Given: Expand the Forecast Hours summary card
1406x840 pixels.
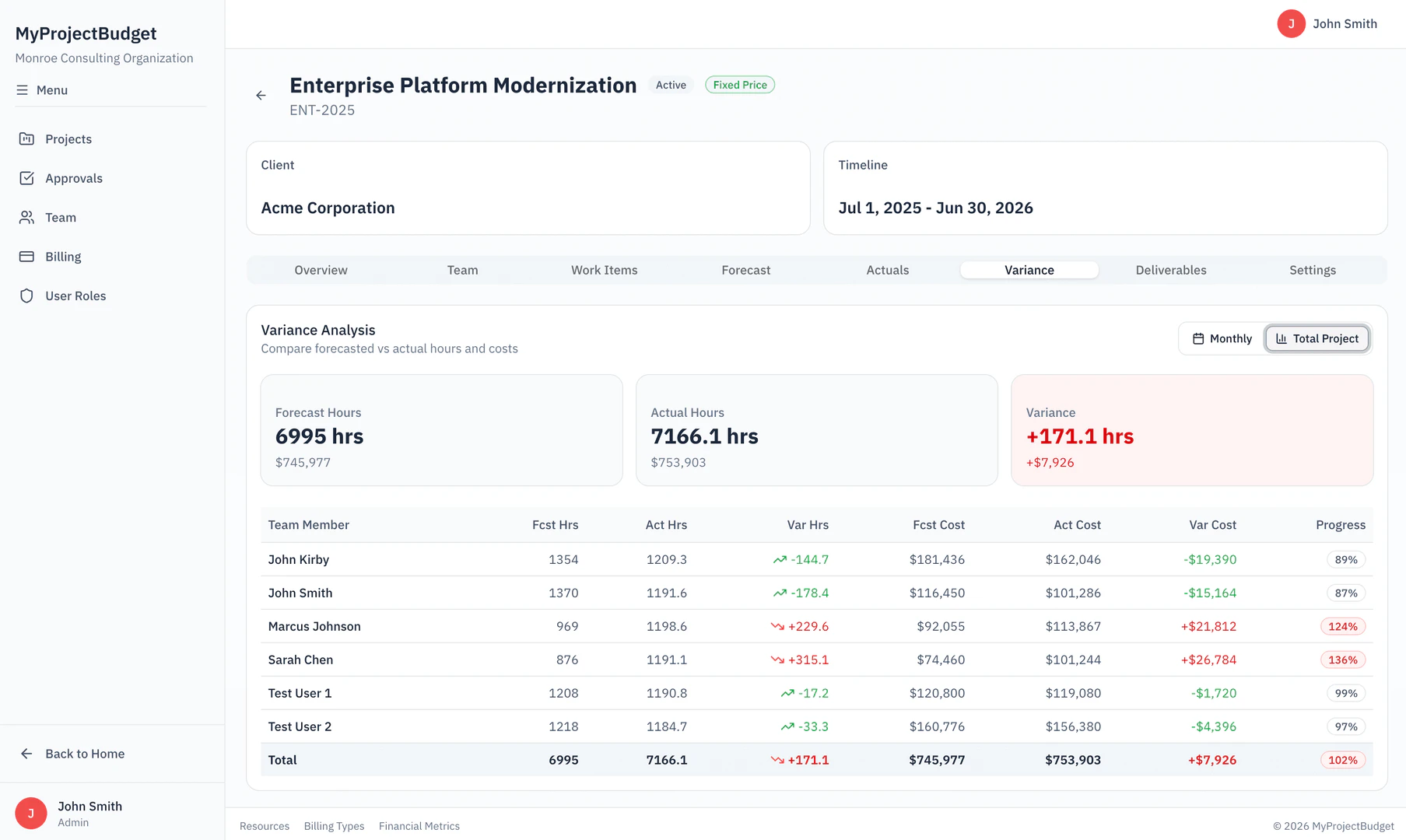Looking at the screenshot, I should coord(441,430).
